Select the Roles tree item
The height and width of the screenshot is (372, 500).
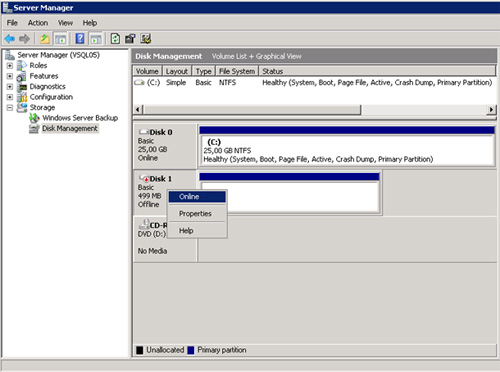pos(38,65)
